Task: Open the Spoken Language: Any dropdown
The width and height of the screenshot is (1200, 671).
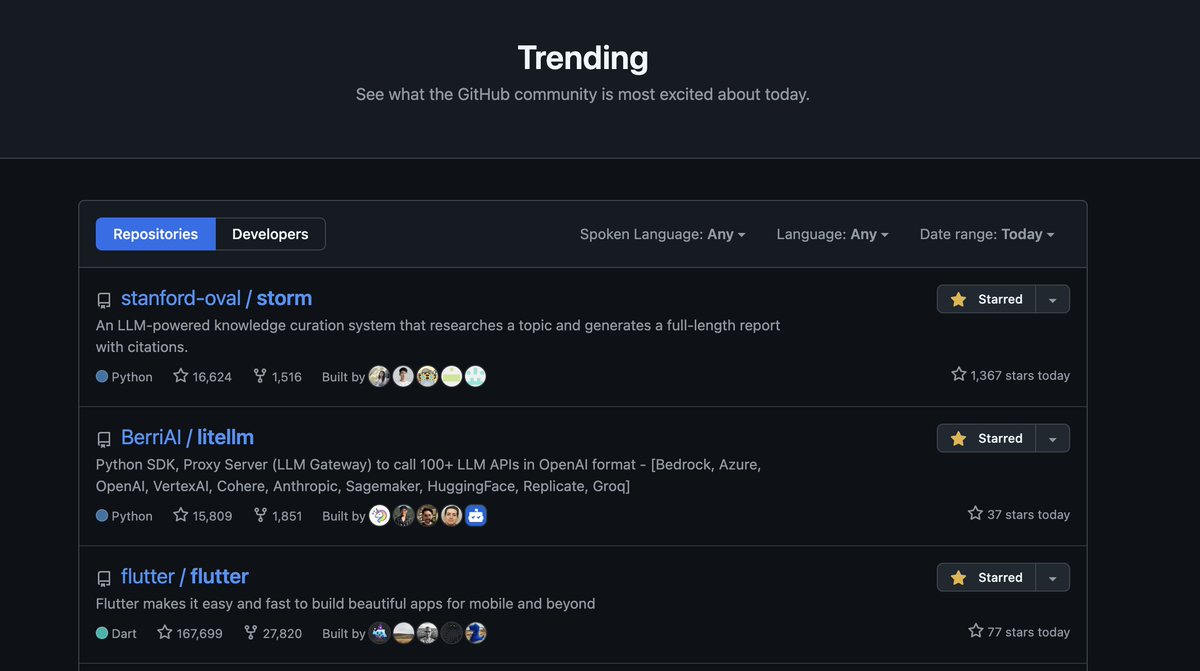Action: click(x=663, y=234)
